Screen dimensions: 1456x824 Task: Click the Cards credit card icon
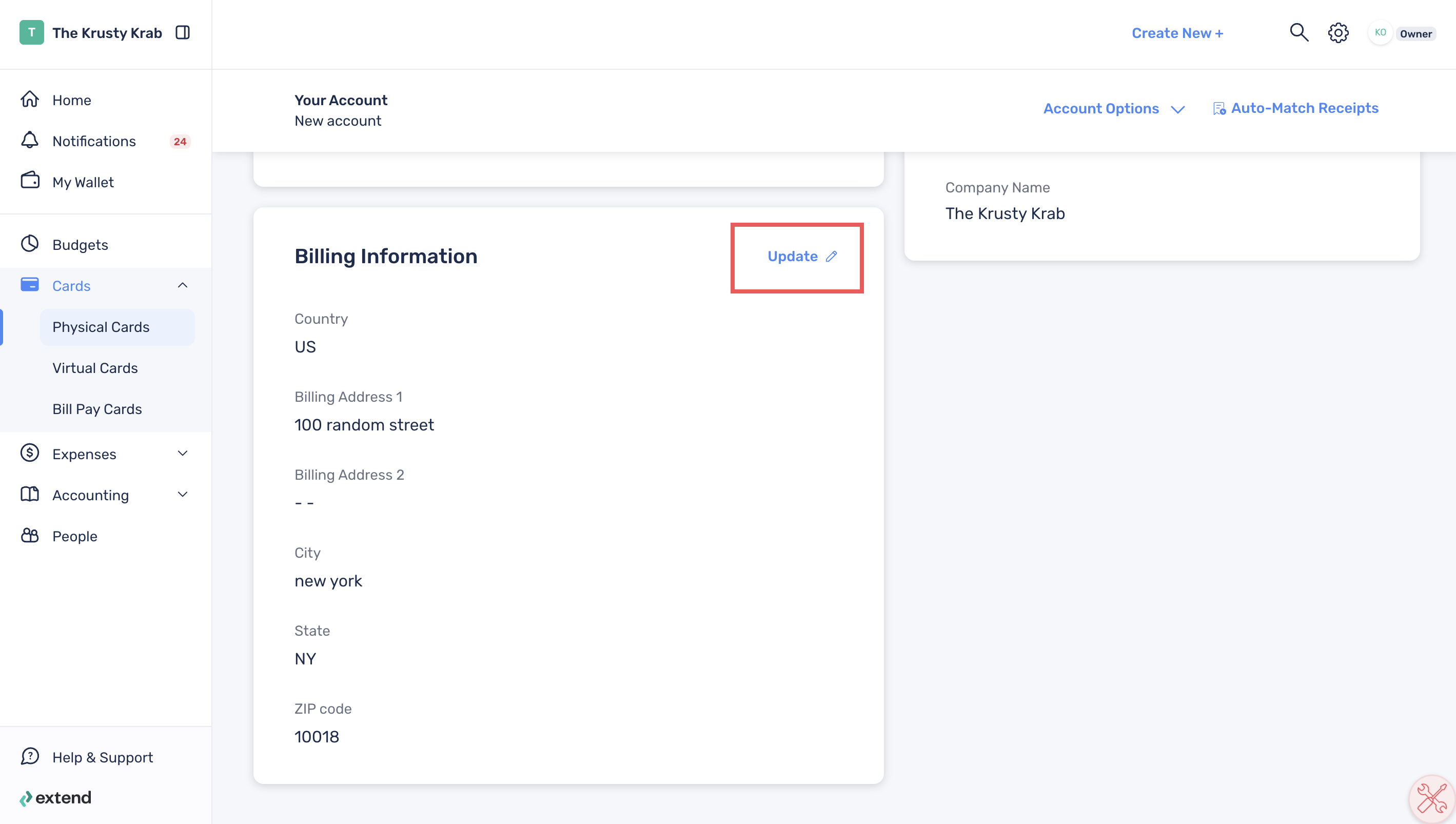coord(29,285)
